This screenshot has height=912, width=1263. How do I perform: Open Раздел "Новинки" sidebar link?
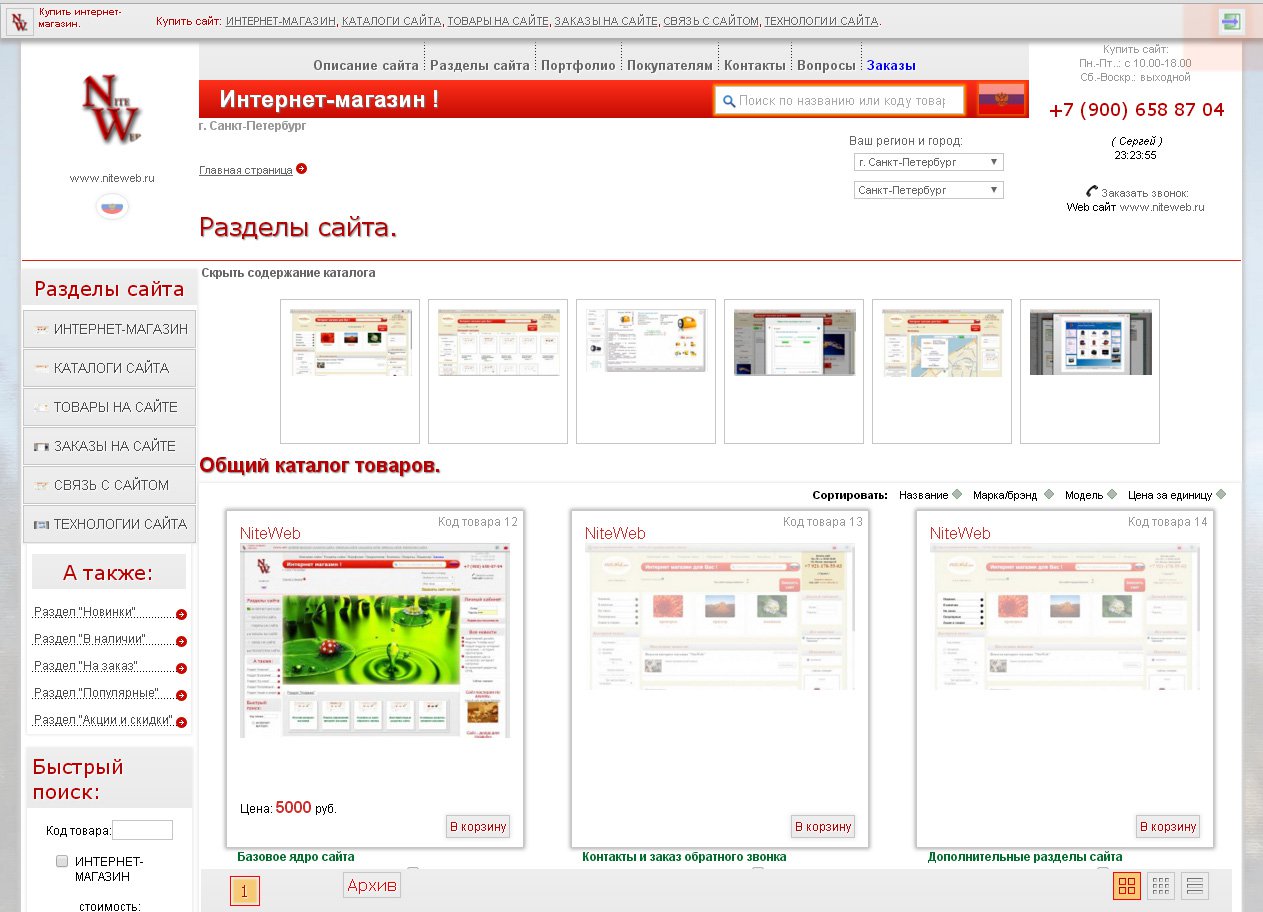(85, 612)
